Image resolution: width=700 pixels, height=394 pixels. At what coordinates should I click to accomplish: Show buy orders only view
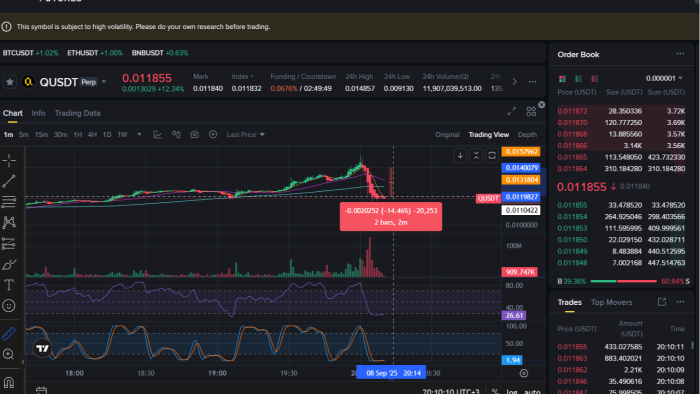(x=579, y=79)
